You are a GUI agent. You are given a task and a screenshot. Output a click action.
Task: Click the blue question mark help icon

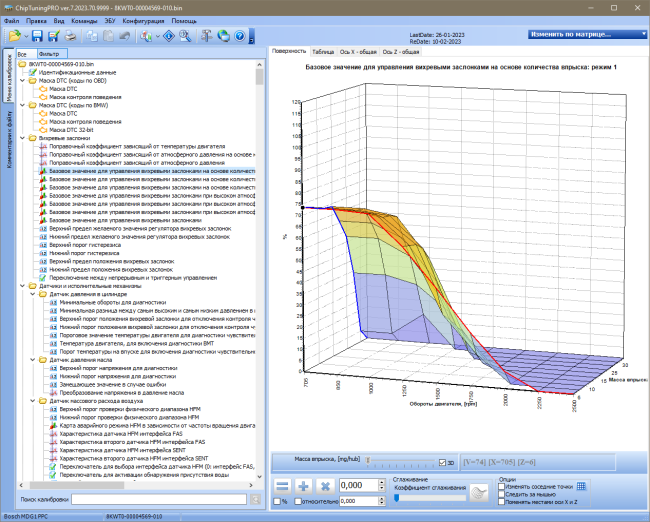[240, 36]
